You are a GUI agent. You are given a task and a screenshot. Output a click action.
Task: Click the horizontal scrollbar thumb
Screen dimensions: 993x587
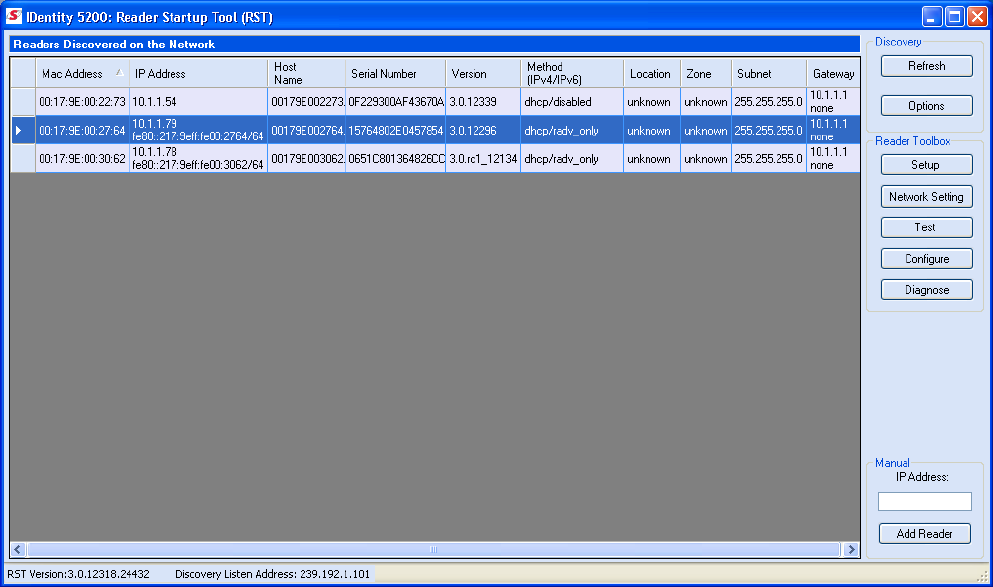[434, 549]
